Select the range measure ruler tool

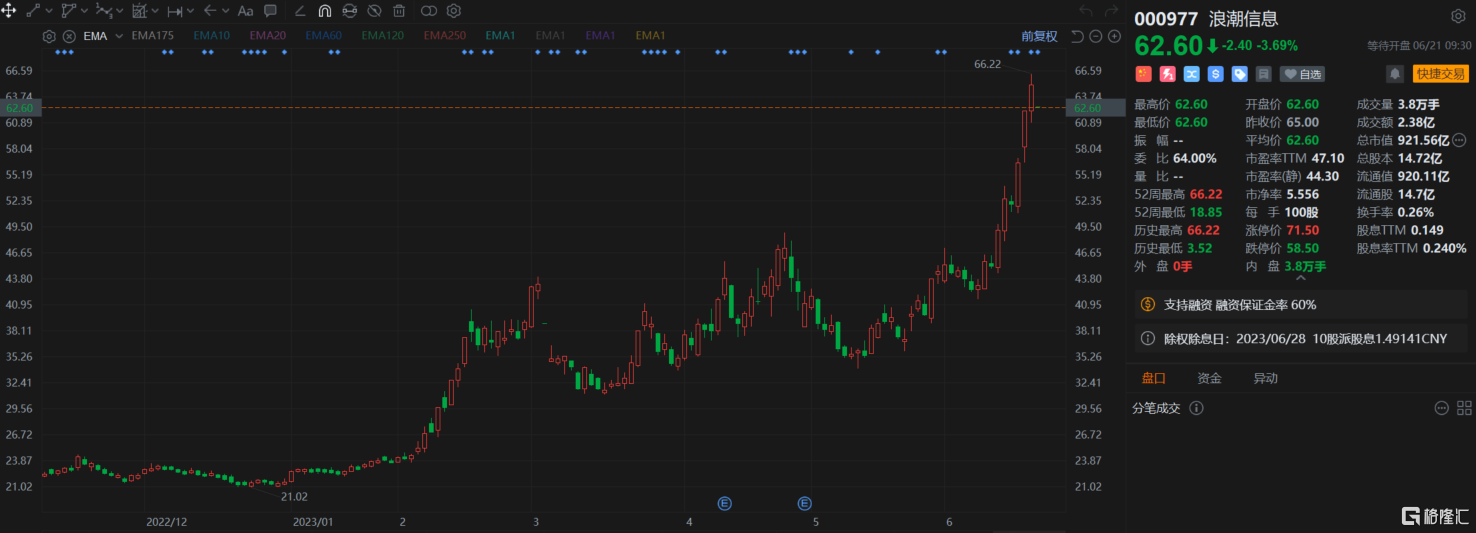[x=174, y=11]
